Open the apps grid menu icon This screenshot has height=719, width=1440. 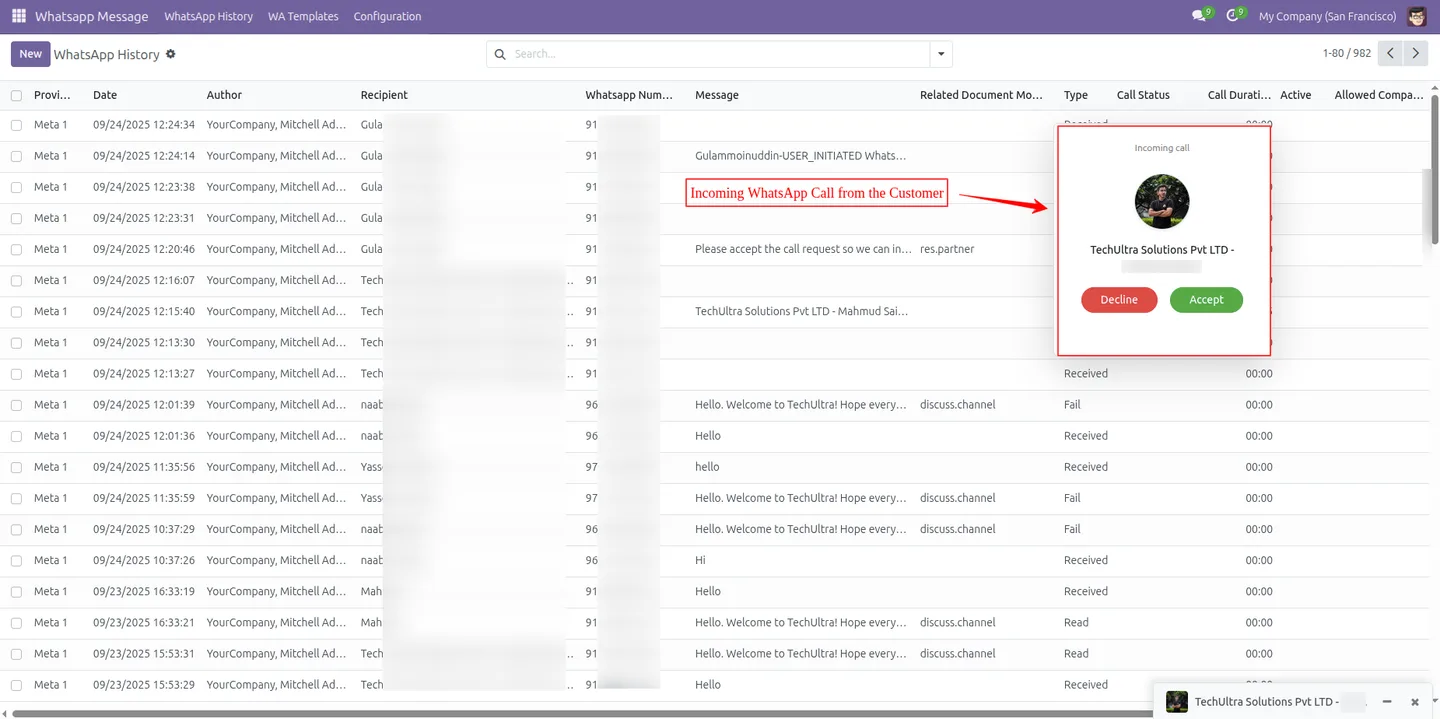(x=18, y=16)
